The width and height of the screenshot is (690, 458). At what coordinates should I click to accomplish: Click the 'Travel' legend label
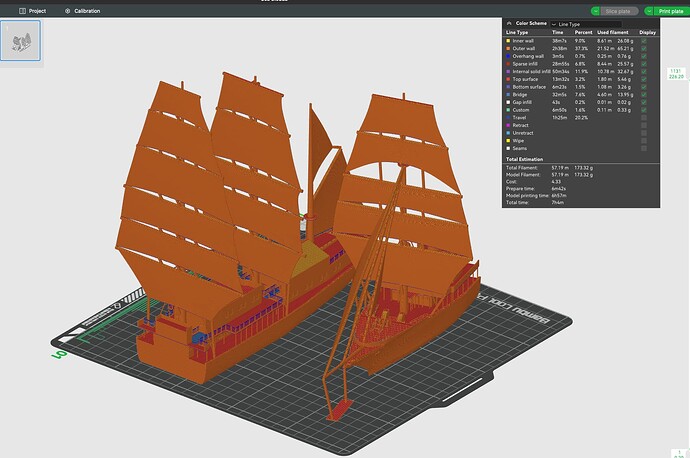point(519,118)
